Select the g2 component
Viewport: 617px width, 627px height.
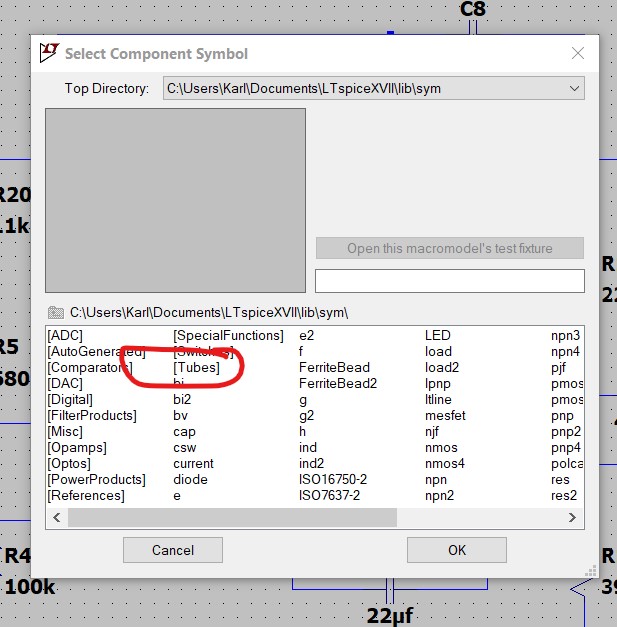[306, 415]
